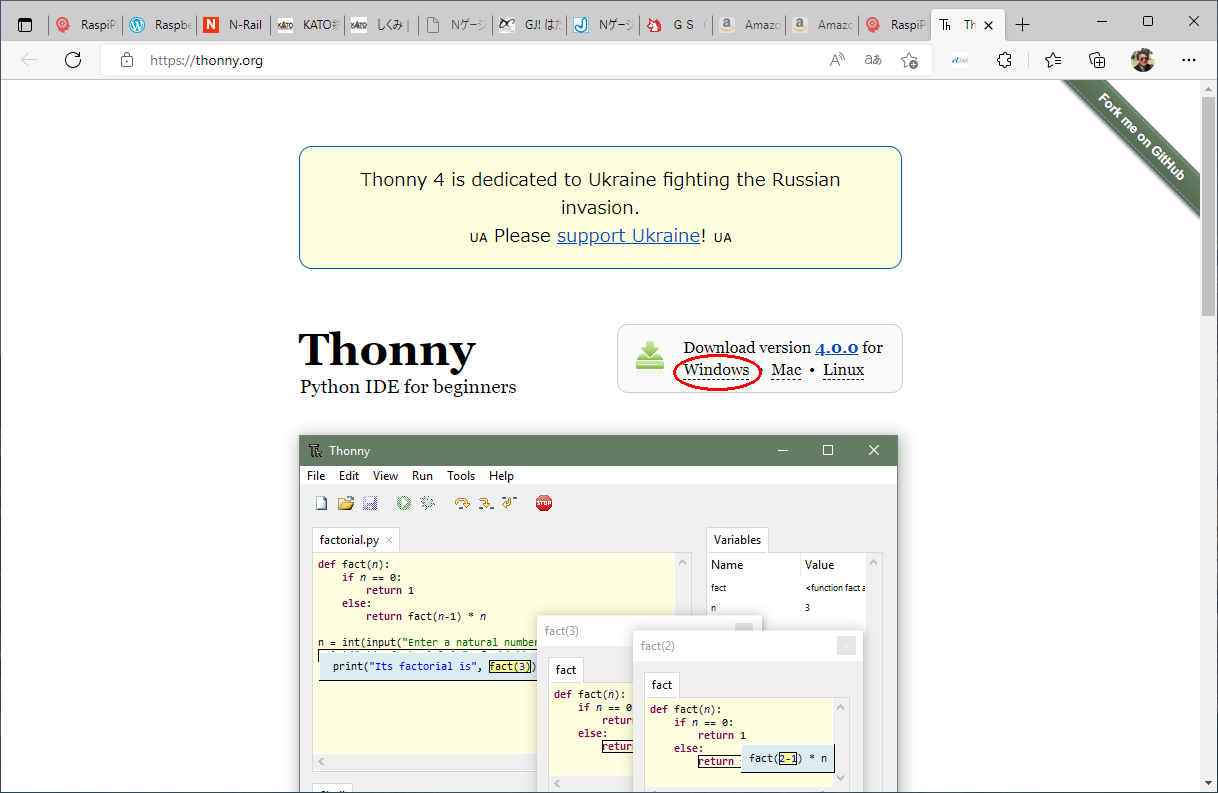The image size is (1218, 793).
Task: Open the translate (aあ) icon
Action: (873, 60)
